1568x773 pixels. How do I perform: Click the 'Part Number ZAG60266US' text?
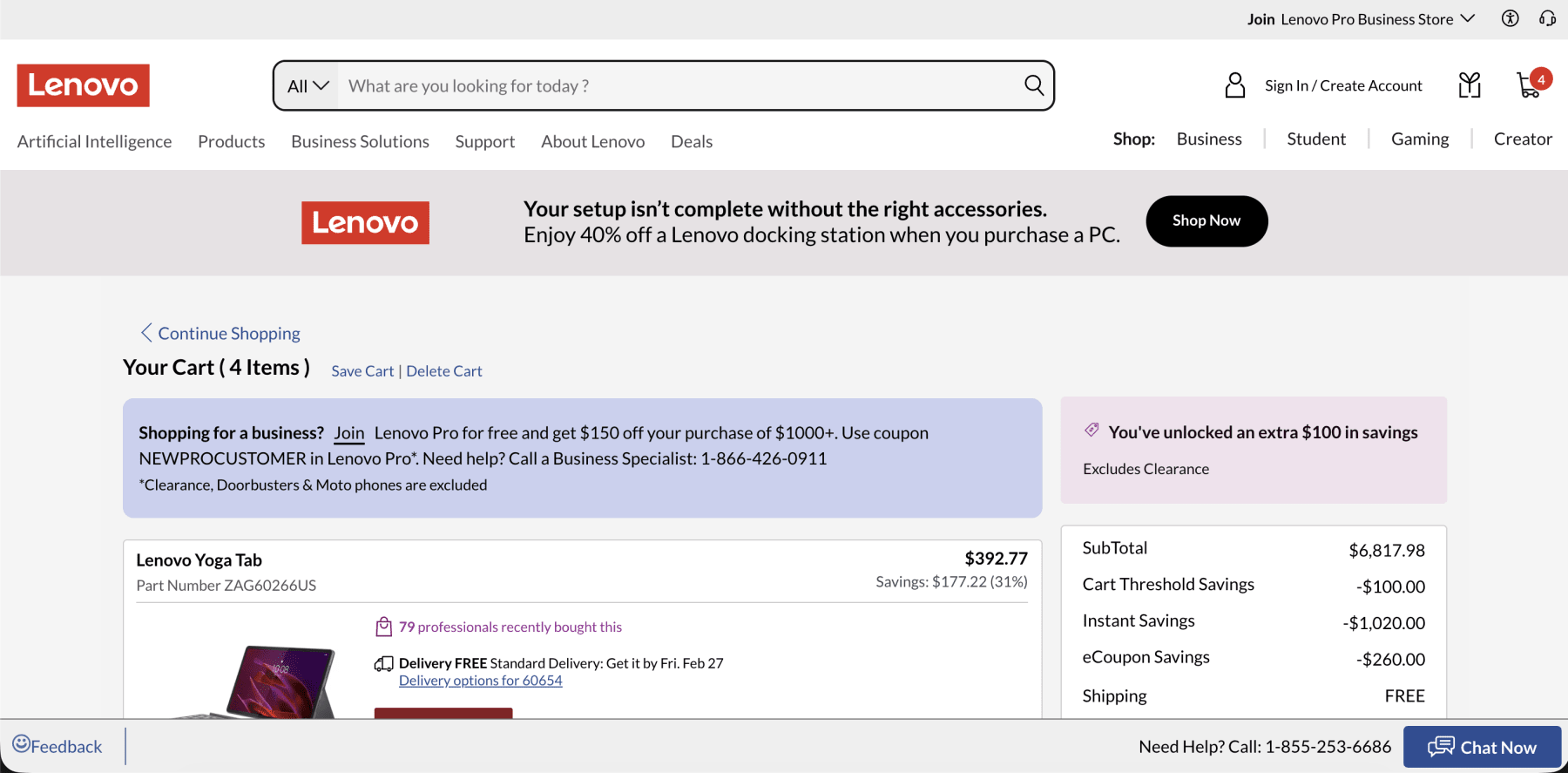click(x=226, y=586)
